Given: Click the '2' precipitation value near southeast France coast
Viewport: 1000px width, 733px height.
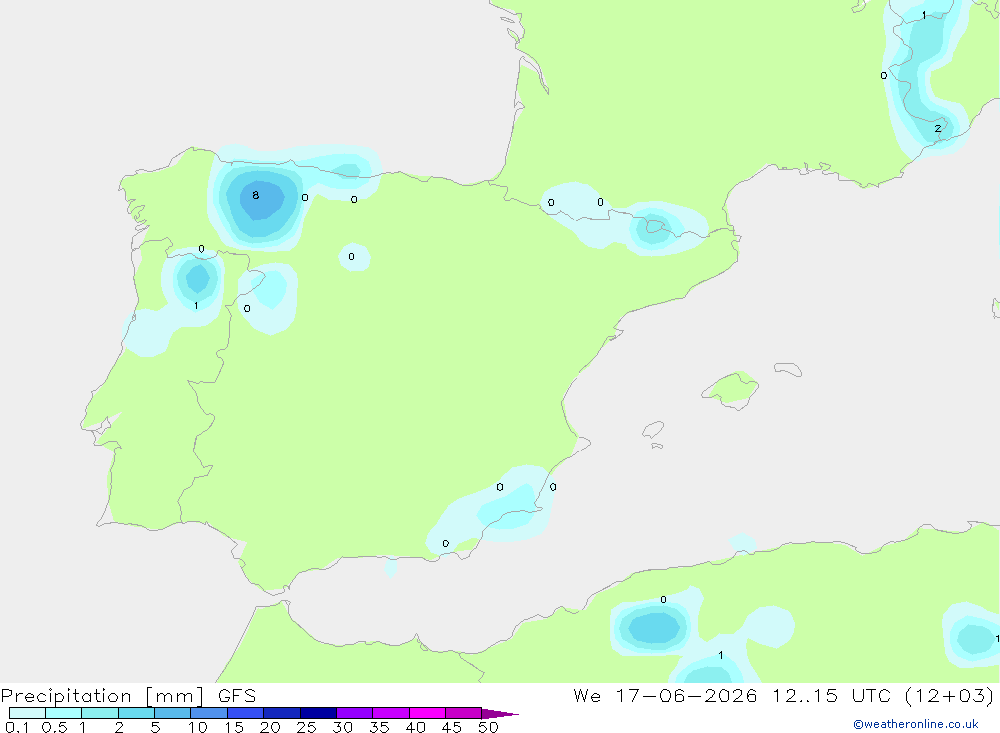Looking at the screenshot, I should click(x=938, y=128).
